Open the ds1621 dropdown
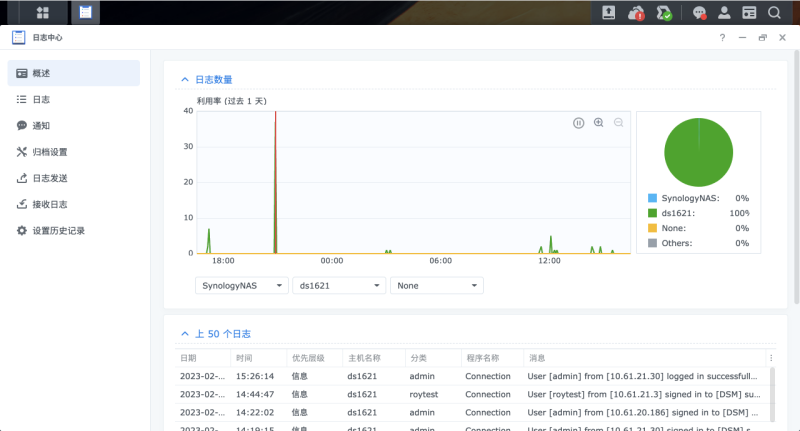 pos(339,286)
